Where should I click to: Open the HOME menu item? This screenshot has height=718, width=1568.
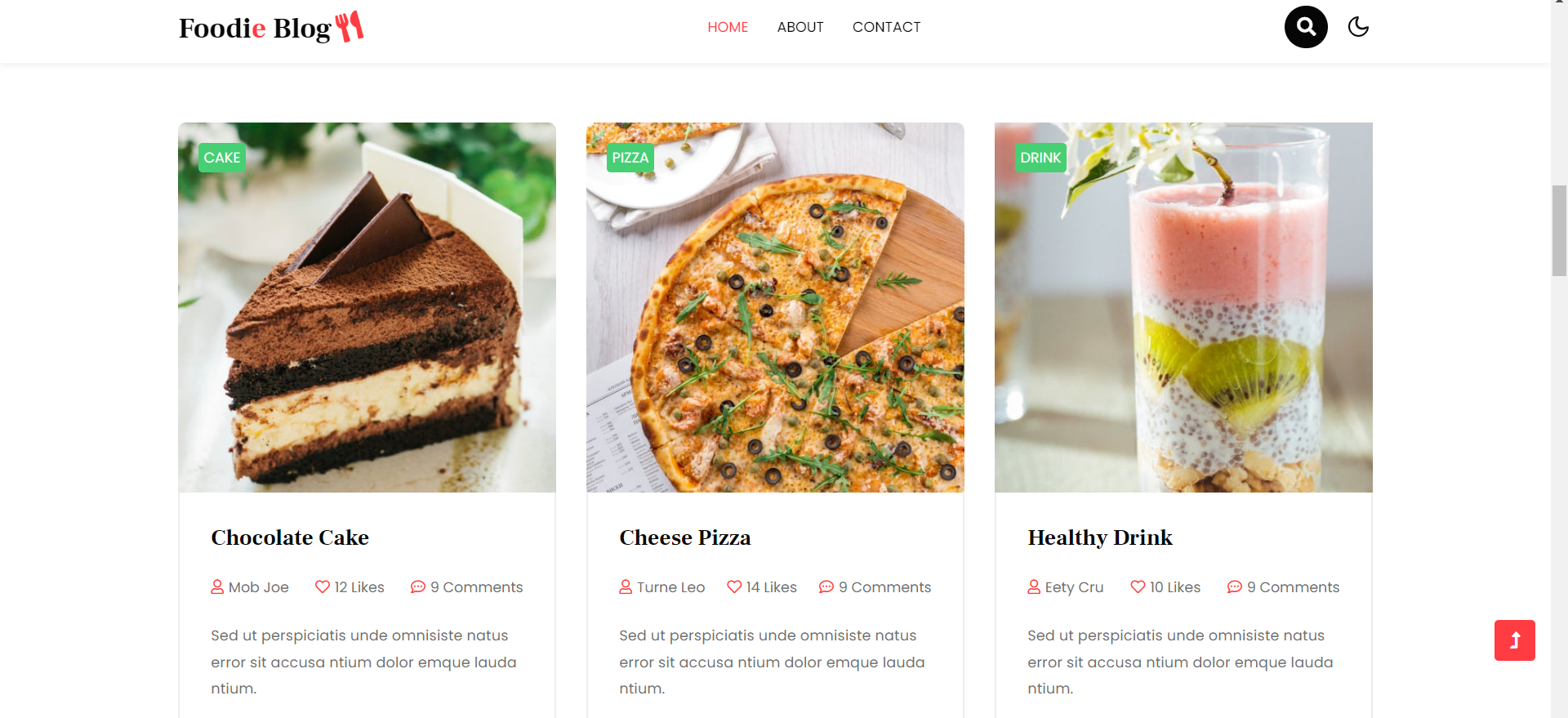pos(728,27)
